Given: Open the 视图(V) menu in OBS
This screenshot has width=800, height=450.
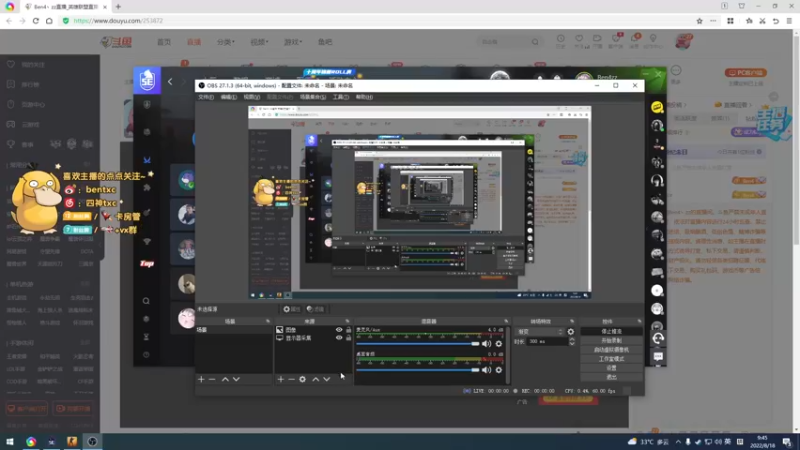Looking at the screenshot, I should pyautogui.click(x=252, y=97).
